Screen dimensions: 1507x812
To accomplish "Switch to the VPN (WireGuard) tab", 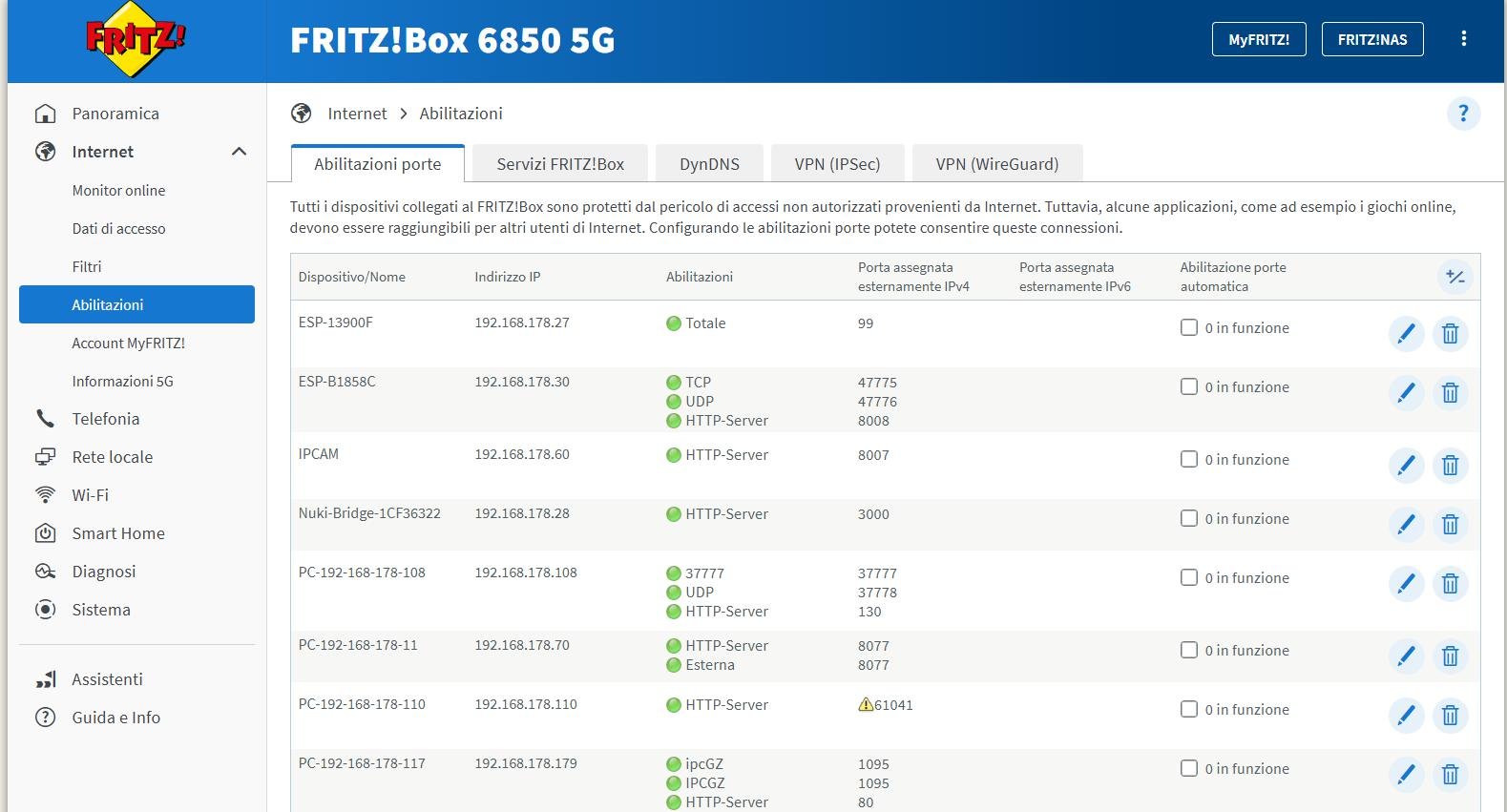I will tap(996, 164).
